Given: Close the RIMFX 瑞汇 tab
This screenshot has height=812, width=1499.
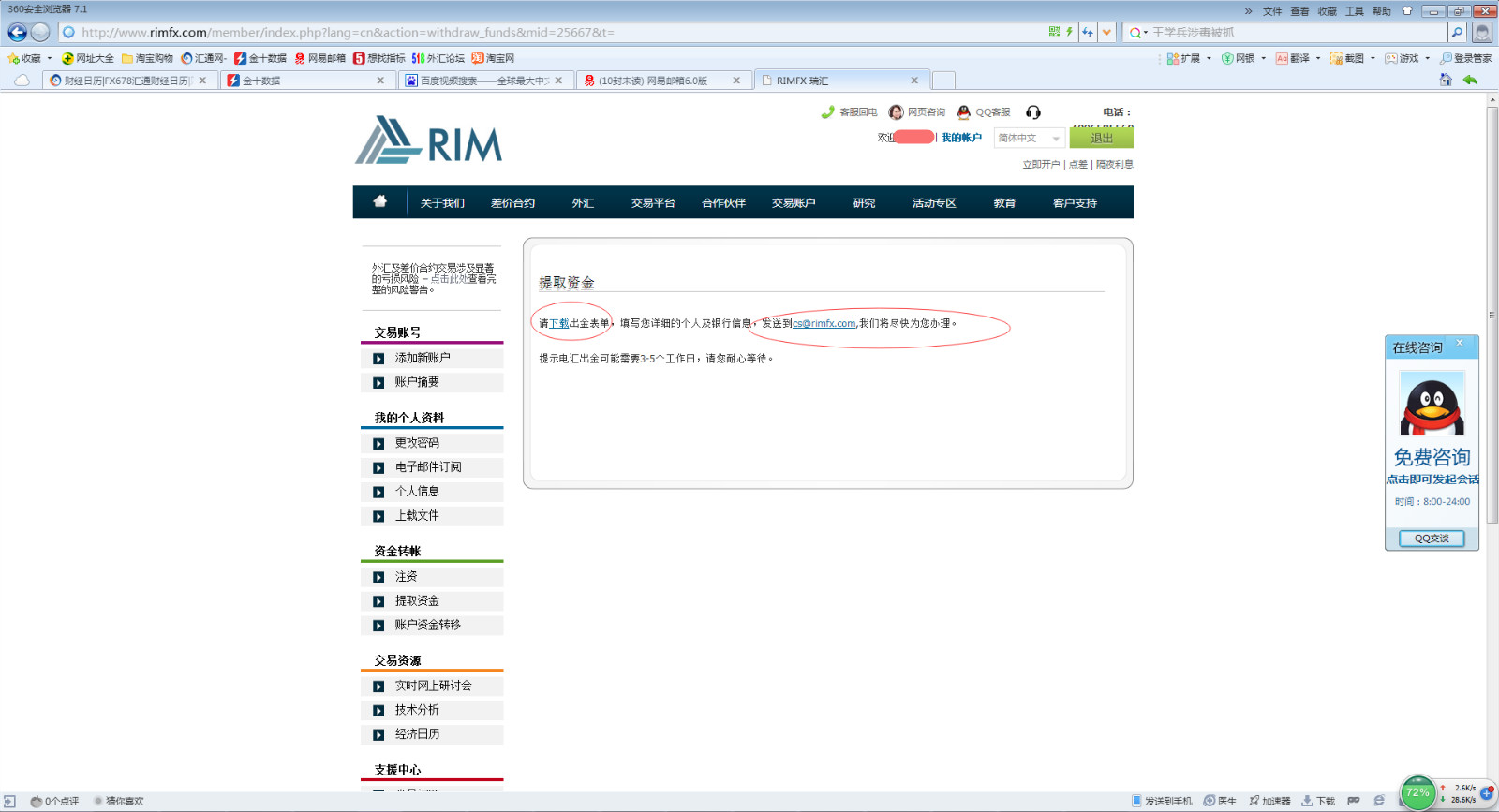Looking at the screenshot, I should pos(914,81).
